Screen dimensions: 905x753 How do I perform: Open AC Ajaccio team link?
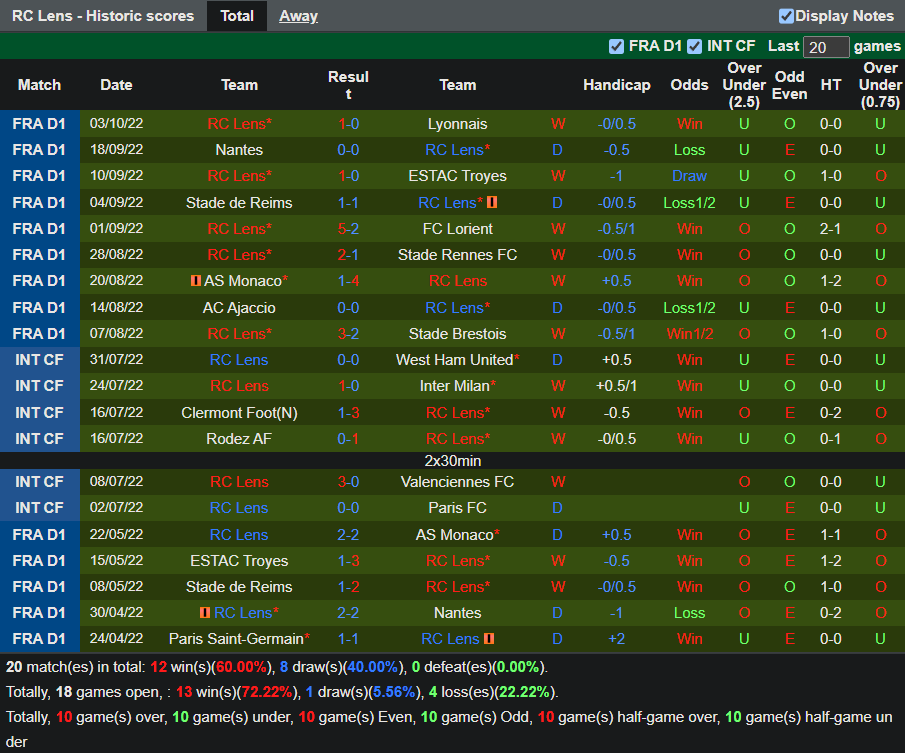click(x=239, y=308)
